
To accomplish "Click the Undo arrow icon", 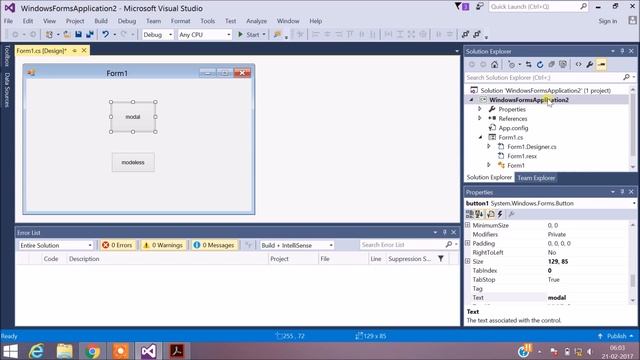I will point(105,35).
